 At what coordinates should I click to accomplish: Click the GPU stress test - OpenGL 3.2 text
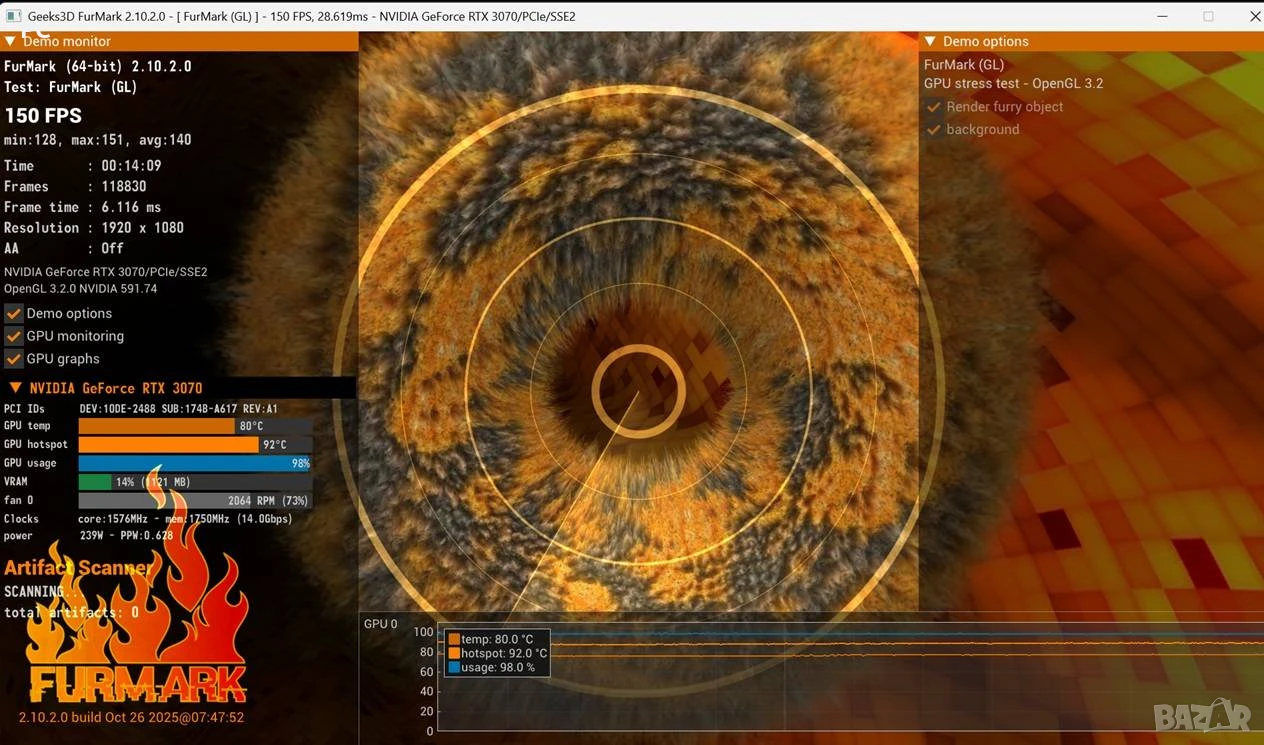1014,84
